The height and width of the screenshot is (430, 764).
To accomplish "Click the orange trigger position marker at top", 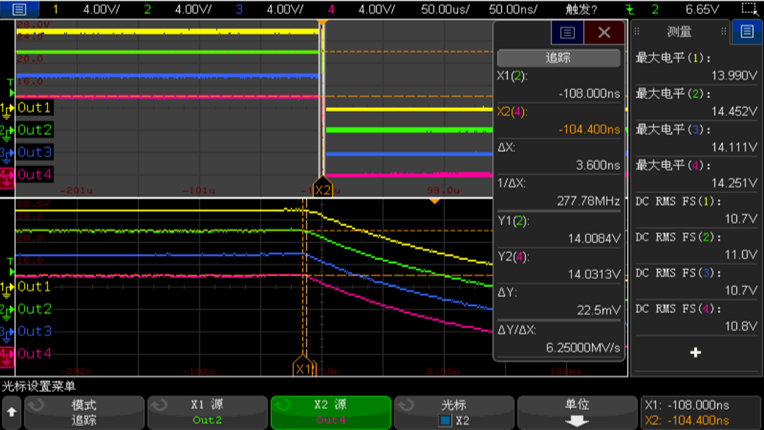I will pos(322,23).
